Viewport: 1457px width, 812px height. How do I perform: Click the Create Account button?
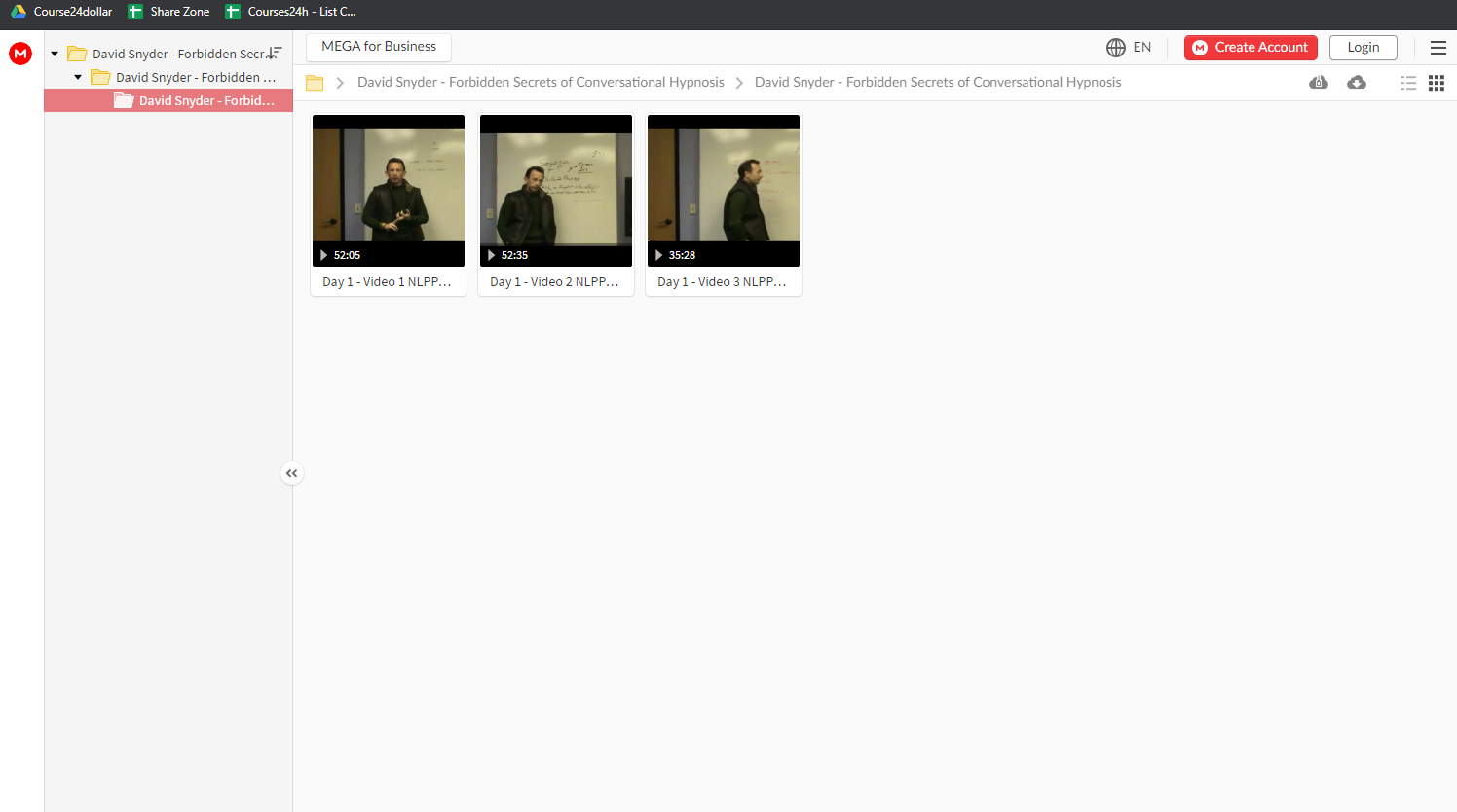[1251, 47]
